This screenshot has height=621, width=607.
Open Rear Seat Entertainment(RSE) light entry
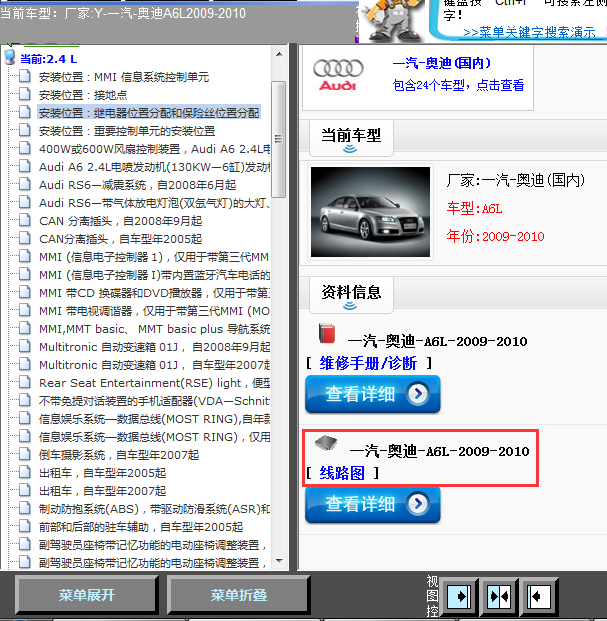(x=154, y=383)
